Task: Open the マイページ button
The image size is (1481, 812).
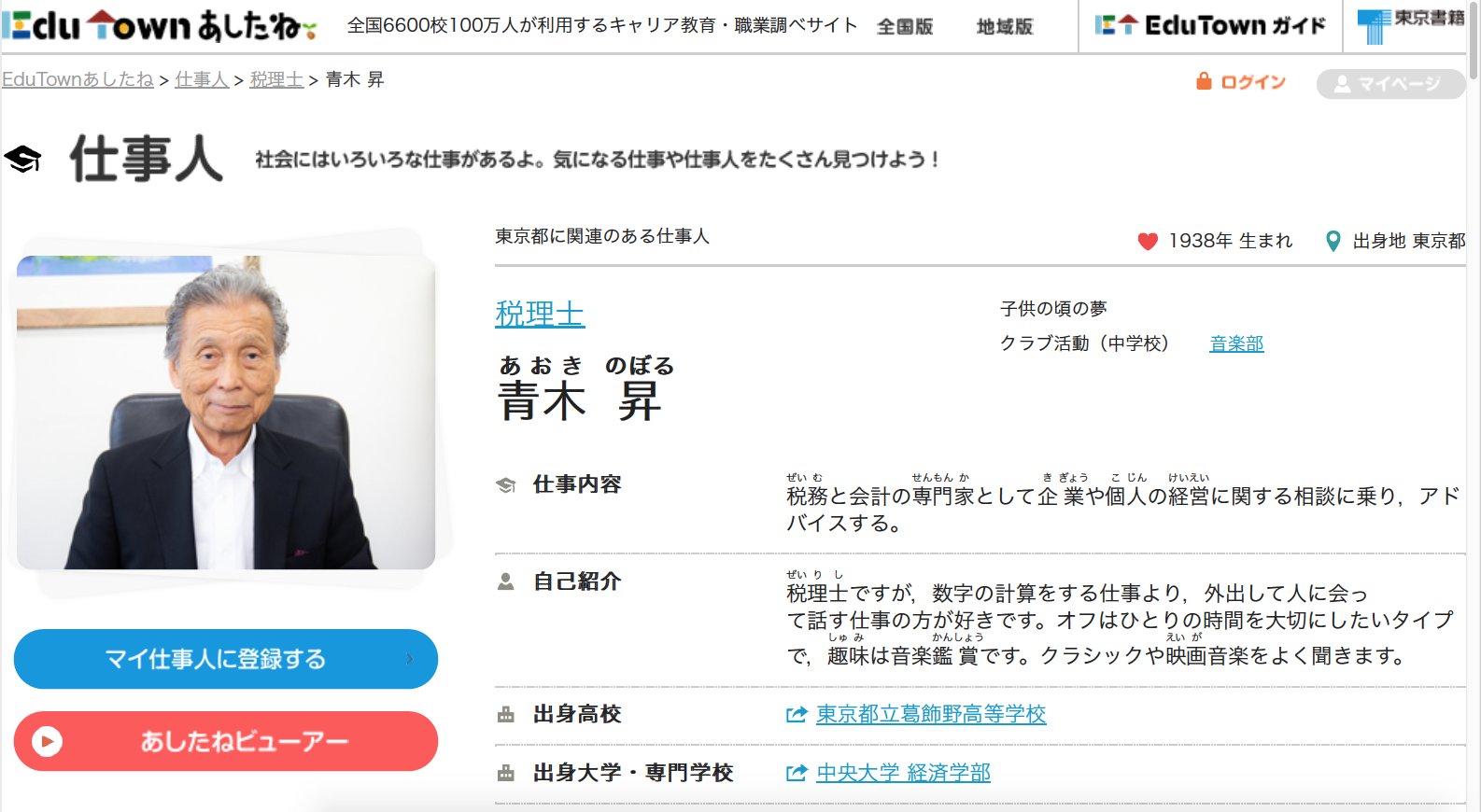Action: point(1389,84)
